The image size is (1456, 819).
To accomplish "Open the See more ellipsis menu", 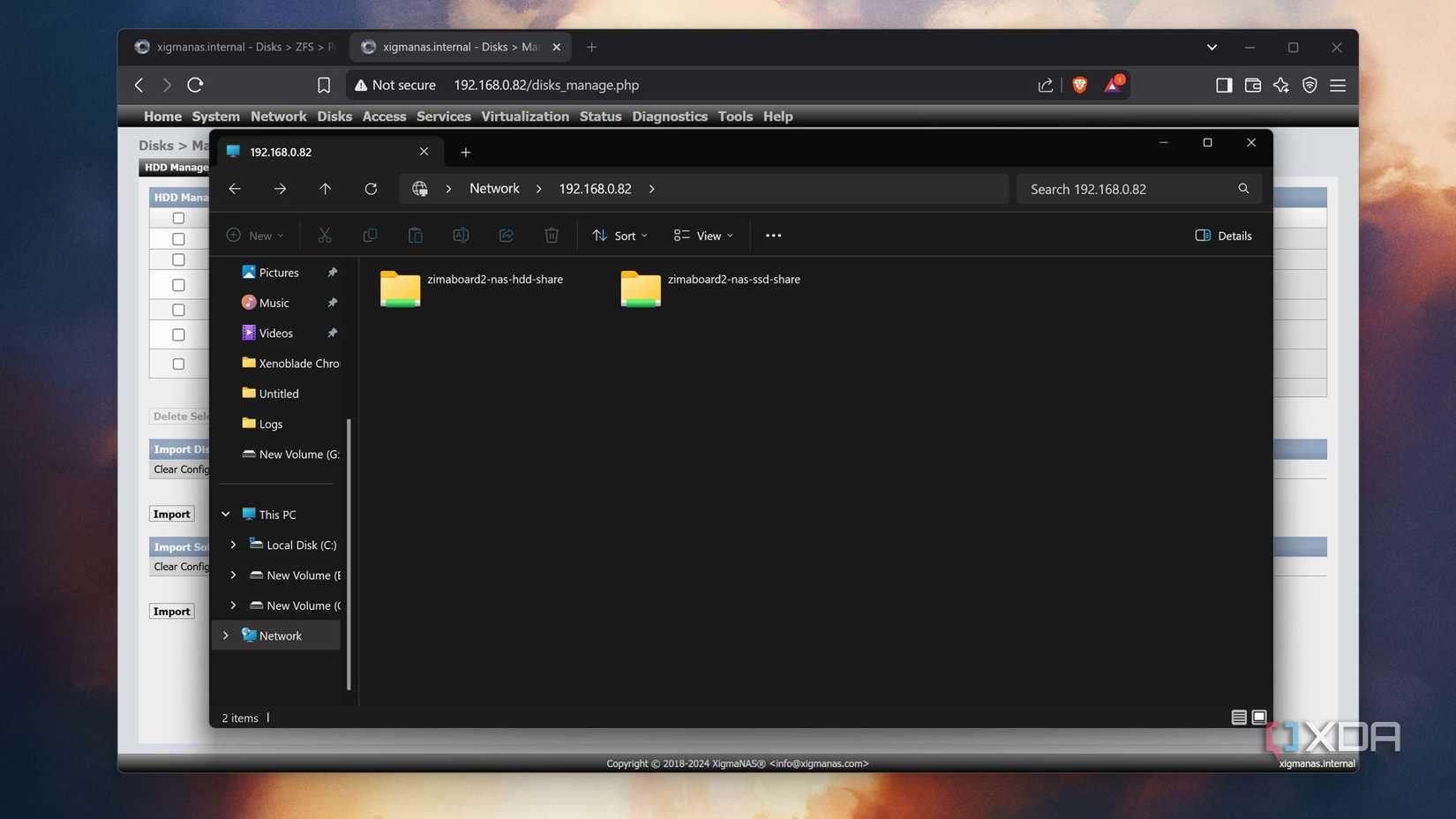I will coord(773,236).
